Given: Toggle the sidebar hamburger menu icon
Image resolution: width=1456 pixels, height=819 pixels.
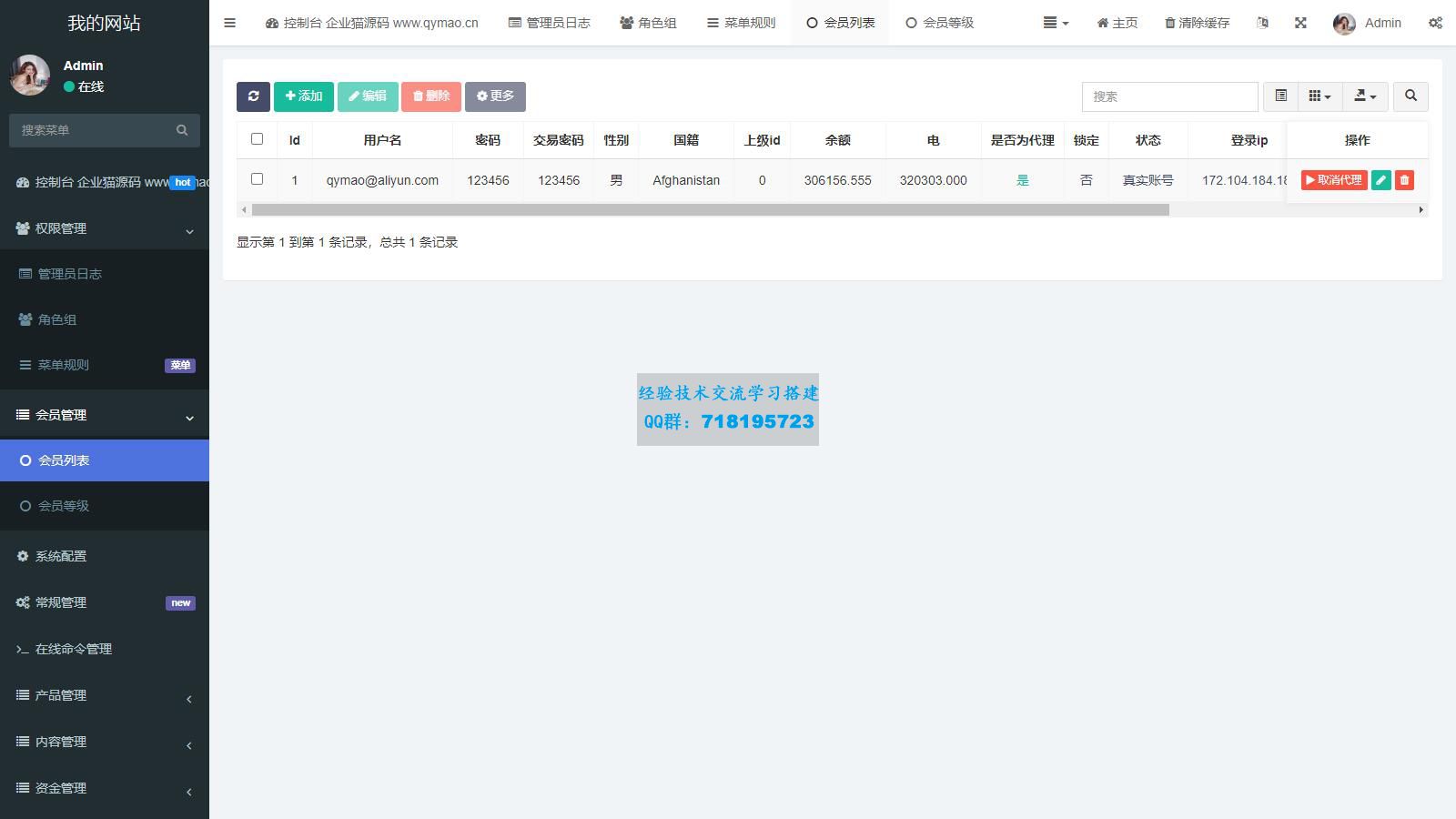Looking at the screenshot, I should pyautogui.click(x=230, y=23).
